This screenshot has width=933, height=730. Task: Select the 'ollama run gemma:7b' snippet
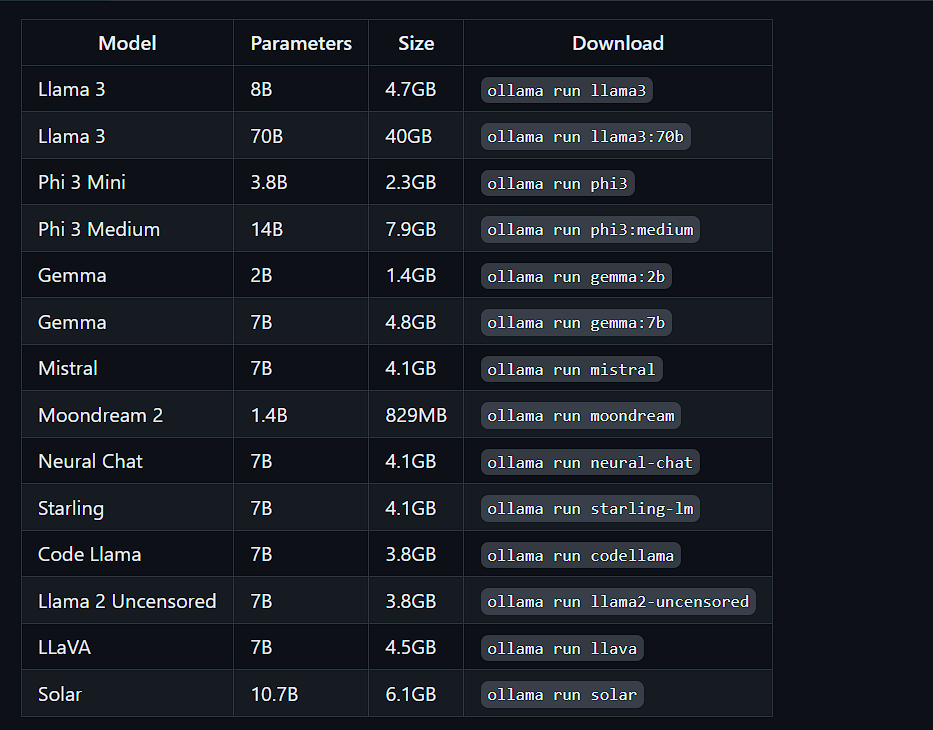(576, 322)
